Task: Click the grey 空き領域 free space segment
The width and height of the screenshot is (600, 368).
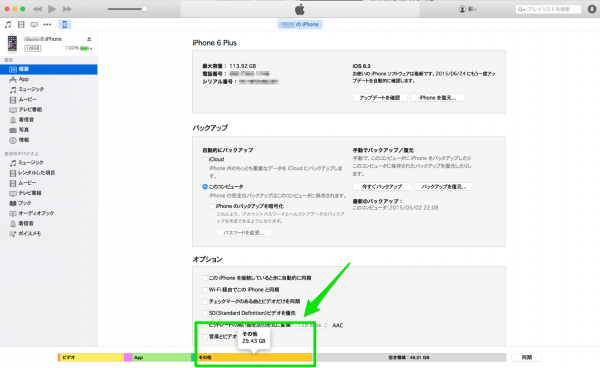Action: click(409, 357)
